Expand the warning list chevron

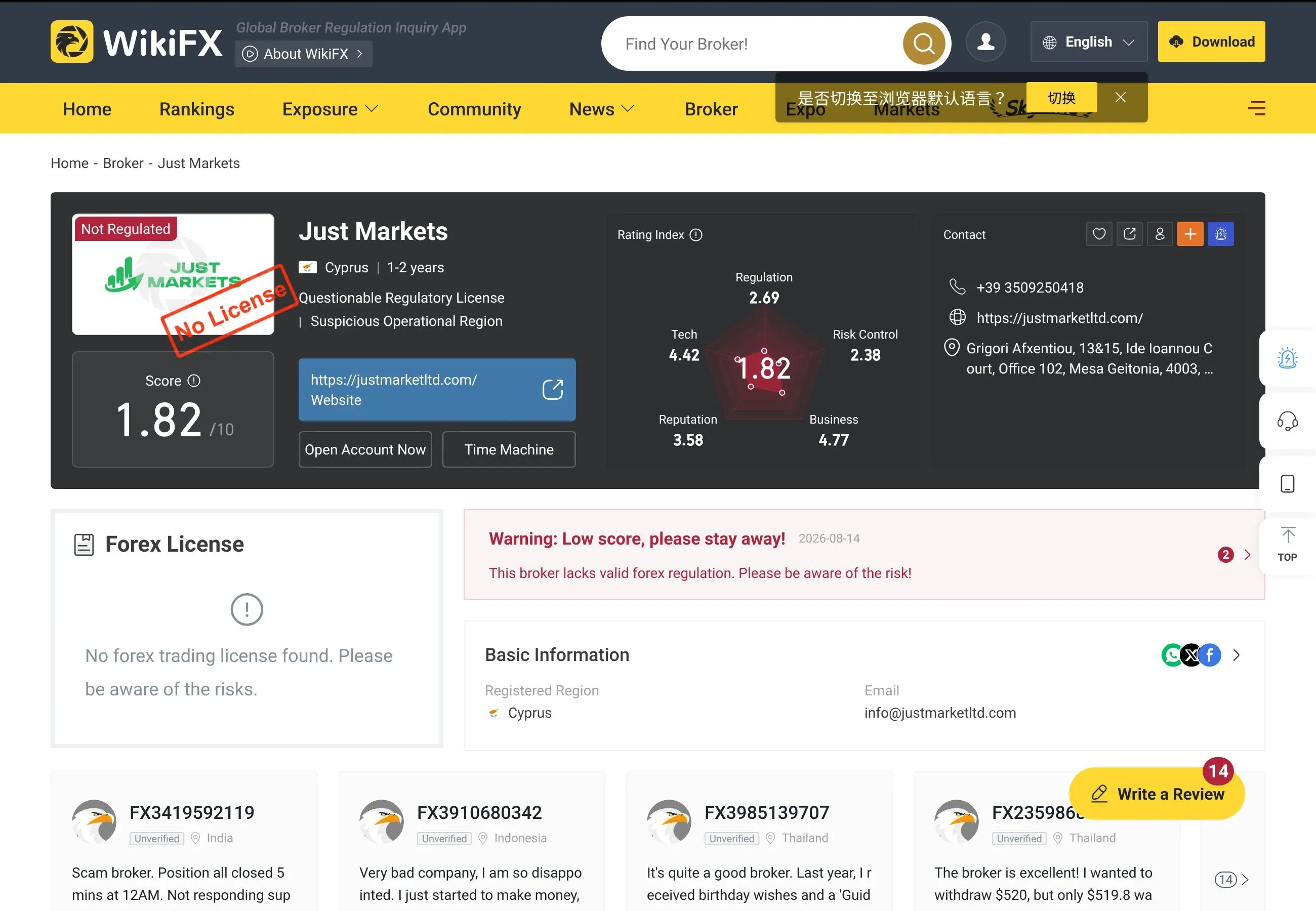[x=1248, y=555]
